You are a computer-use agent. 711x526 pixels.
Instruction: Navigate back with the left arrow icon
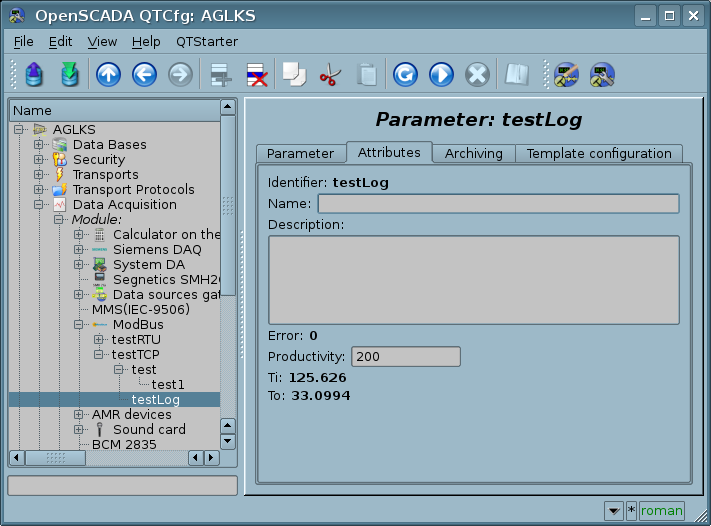click(144, 75)
